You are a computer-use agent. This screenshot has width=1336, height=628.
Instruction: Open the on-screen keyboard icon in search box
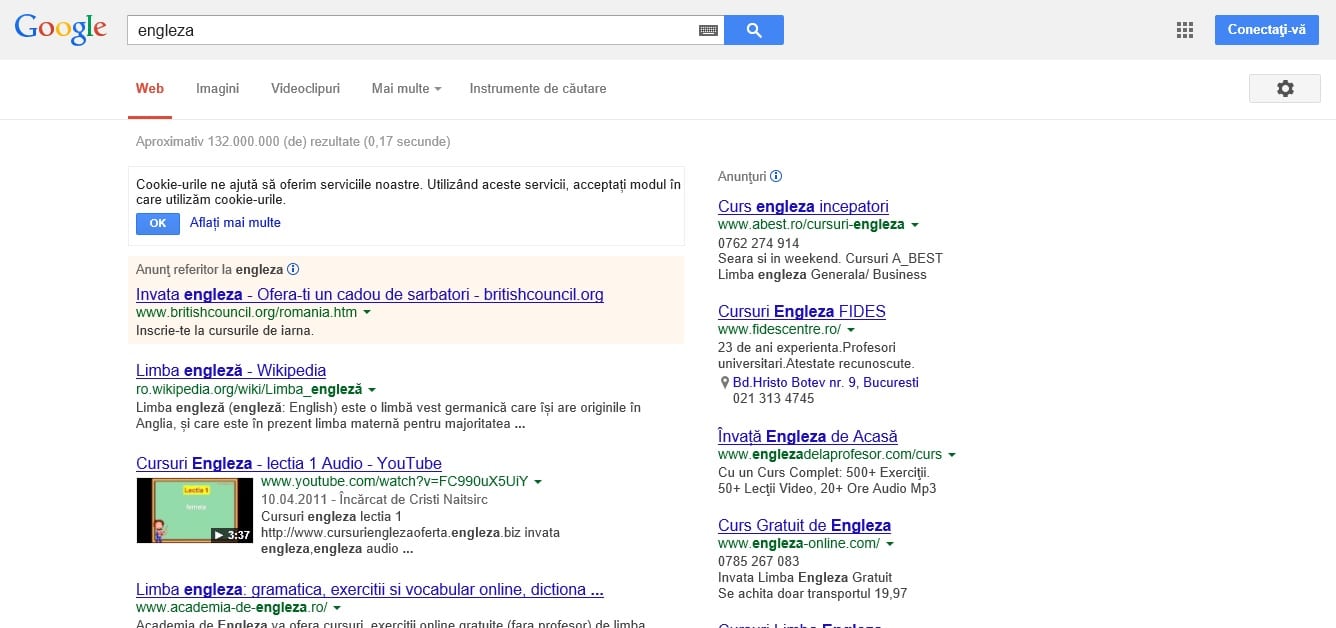(x=708, y=30)
